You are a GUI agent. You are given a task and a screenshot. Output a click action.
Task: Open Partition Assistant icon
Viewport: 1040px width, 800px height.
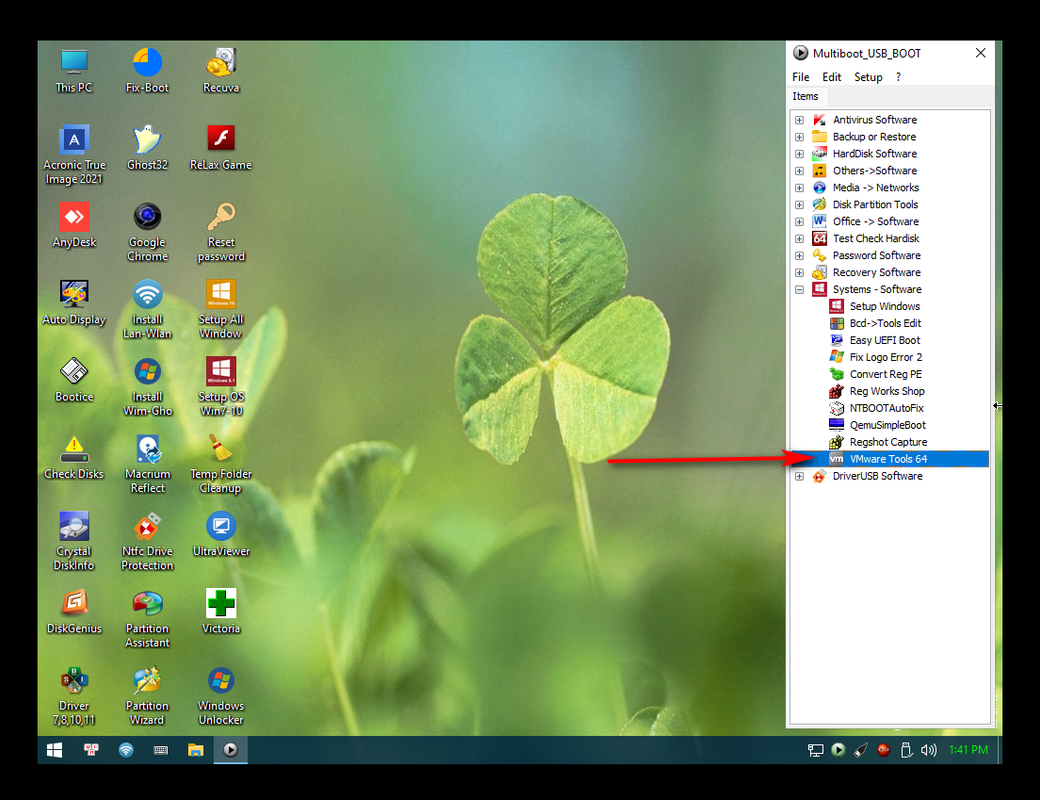coord(147,618)
